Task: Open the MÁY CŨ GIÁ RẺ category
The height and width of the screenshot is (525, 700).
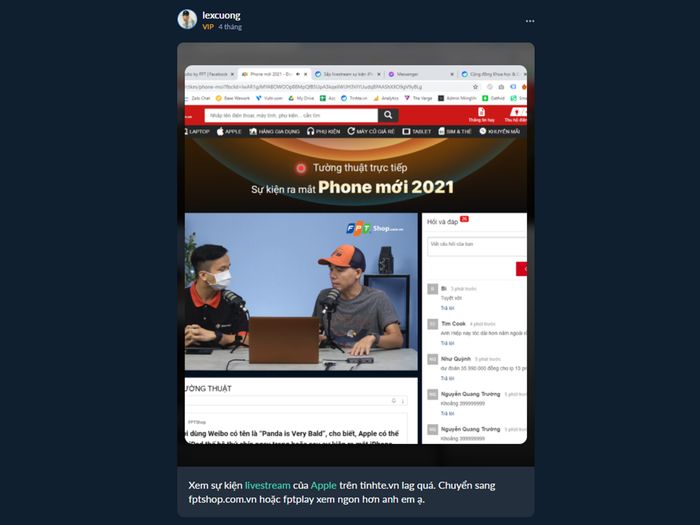Action: pyautogui.click(x=371, y=131)
